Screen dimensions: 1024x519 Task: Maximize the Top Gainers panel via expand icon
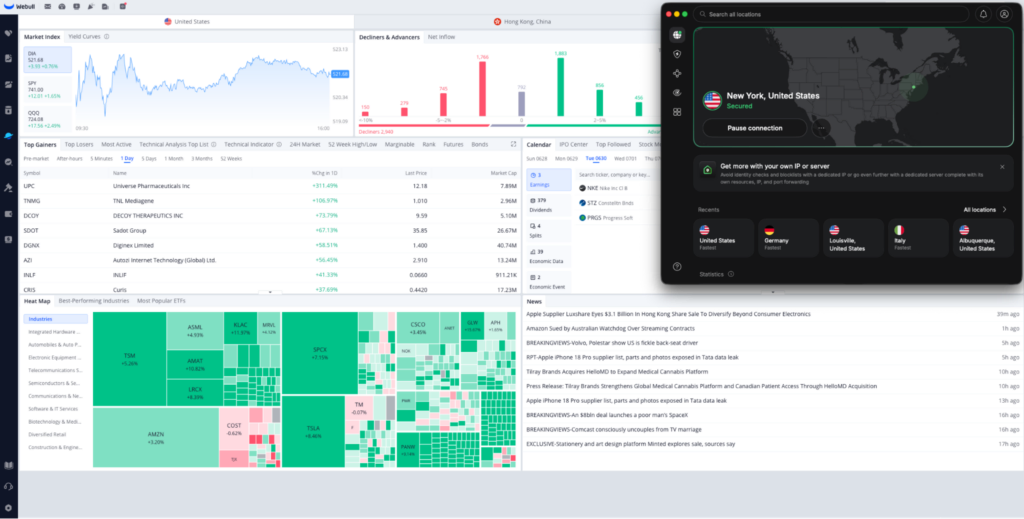513,145
